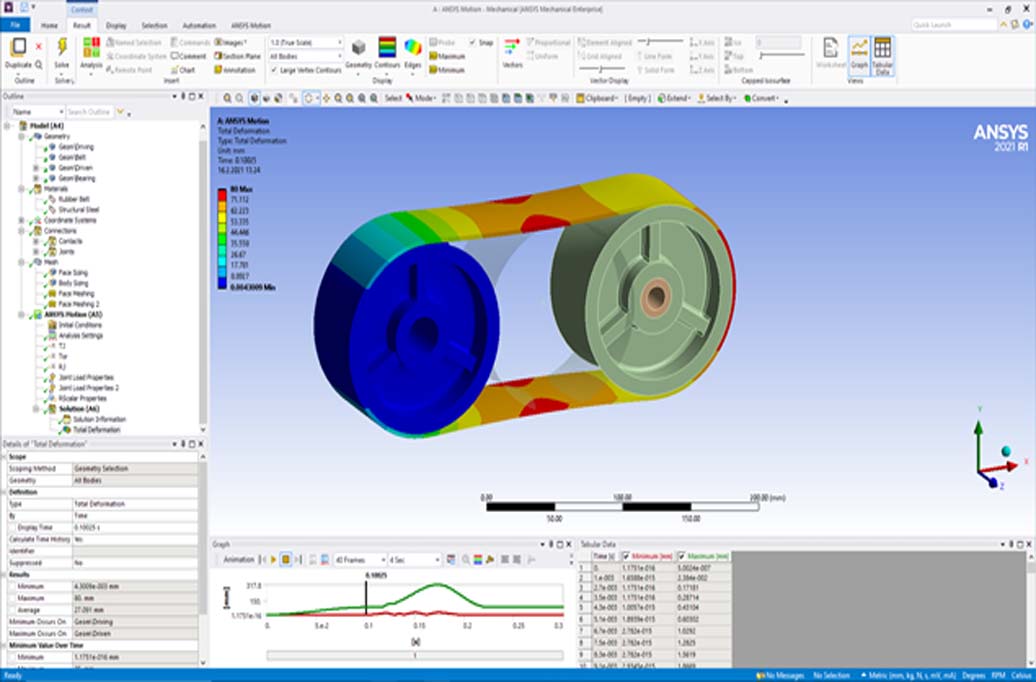Viewport: 1036px width, 682px height.
Task: Open the Select By dropdown
Action: point(717,98)
